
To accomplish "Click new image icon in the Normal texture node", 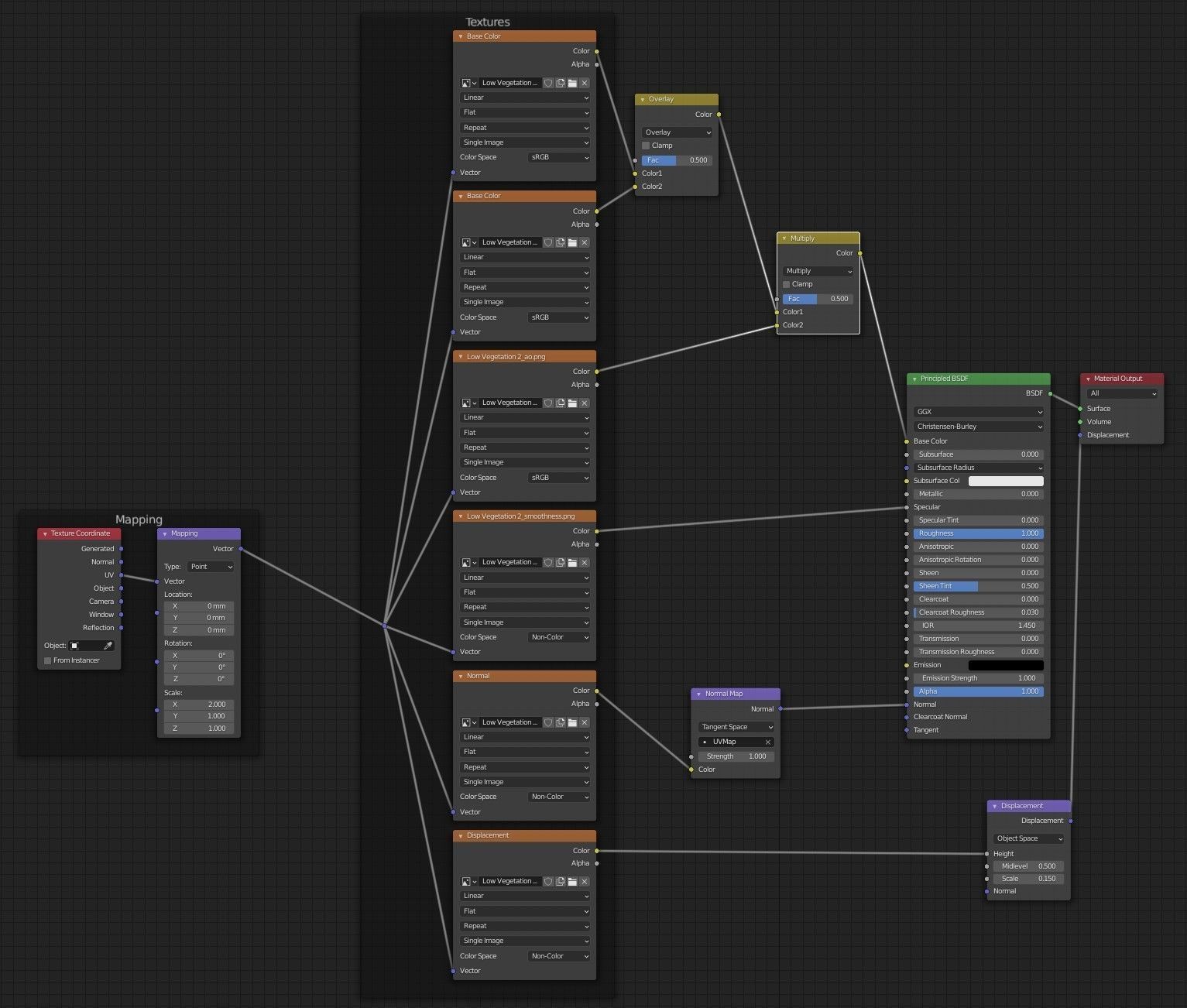I will tap(560, 722).
